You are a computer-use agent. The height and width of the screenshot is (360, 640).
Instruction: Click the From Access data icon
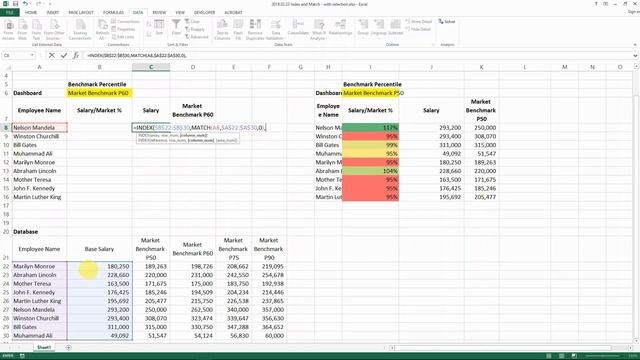tap(8, 30)
